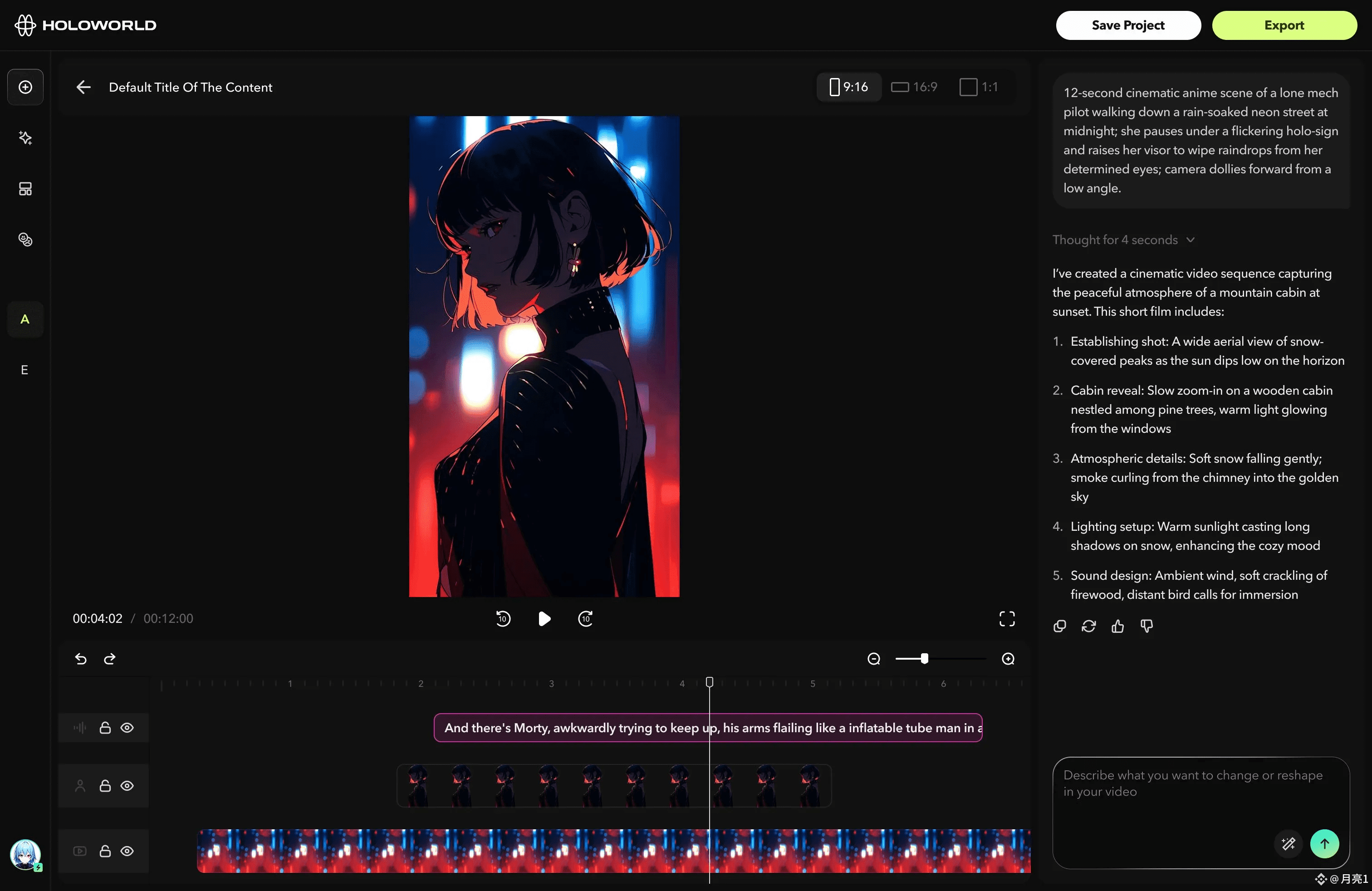Click the Save Project button
Screen dimensions: 1372x891
(x=1127, y=25)
